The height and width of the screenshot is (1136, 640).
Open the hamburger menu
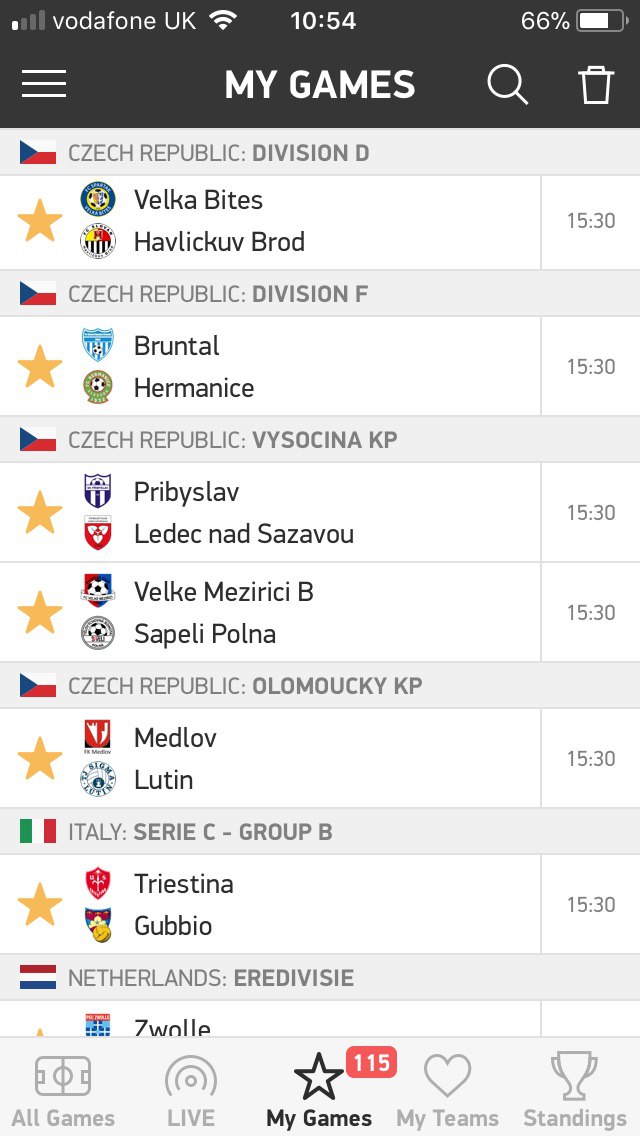43,84
